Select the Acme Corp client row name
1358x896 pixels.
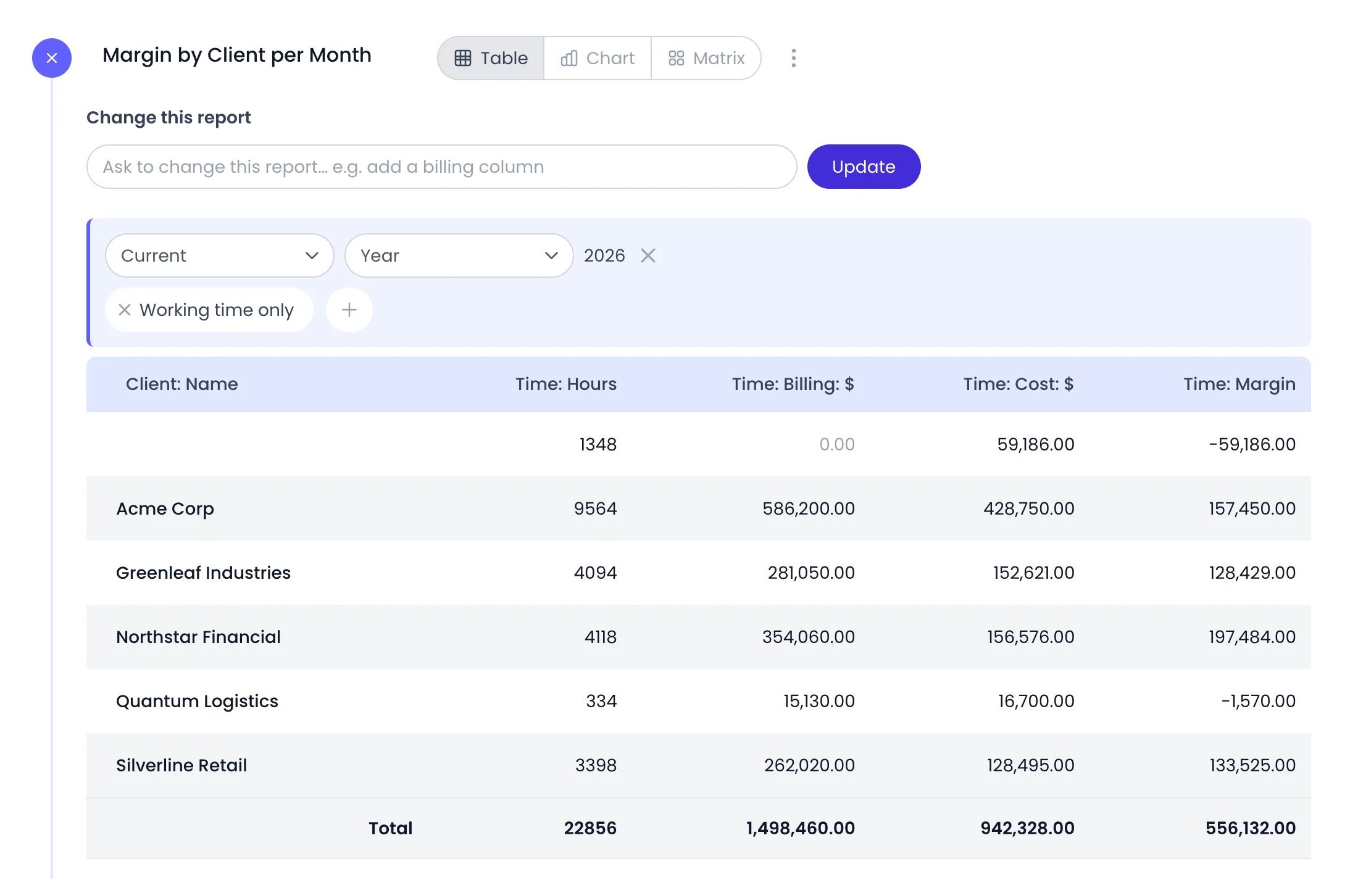pyautogui.click(x=165, y=508)
